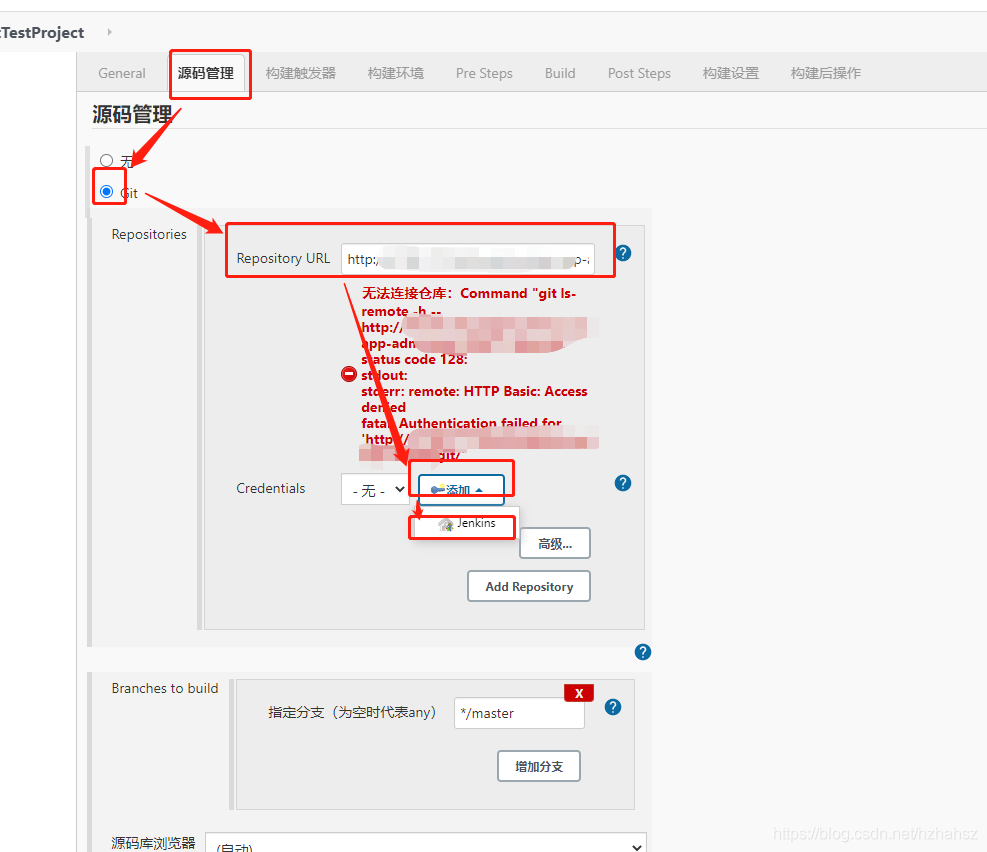Screen dimensions: 987x852
Task: Open the Credentials dropdown showing -无-
Action: tap(374, 489)
